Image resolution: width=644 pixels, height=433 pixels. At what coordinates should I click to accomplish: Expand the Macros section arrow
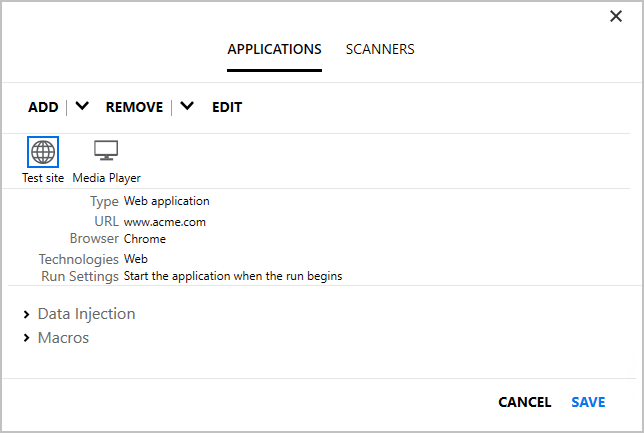coord(26,338)
